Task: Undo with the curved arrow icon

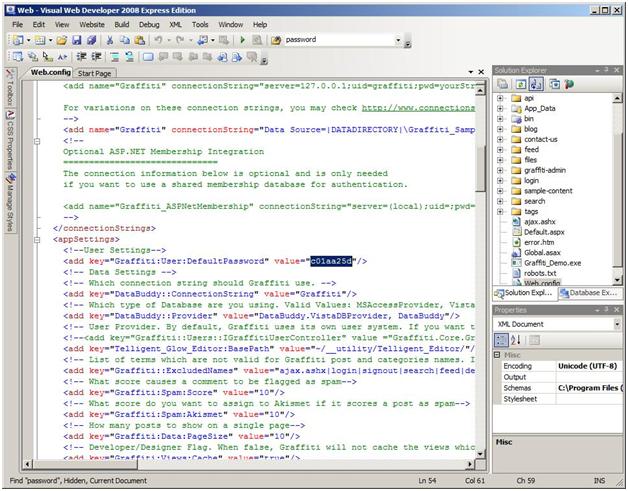Action: [158, 40]
